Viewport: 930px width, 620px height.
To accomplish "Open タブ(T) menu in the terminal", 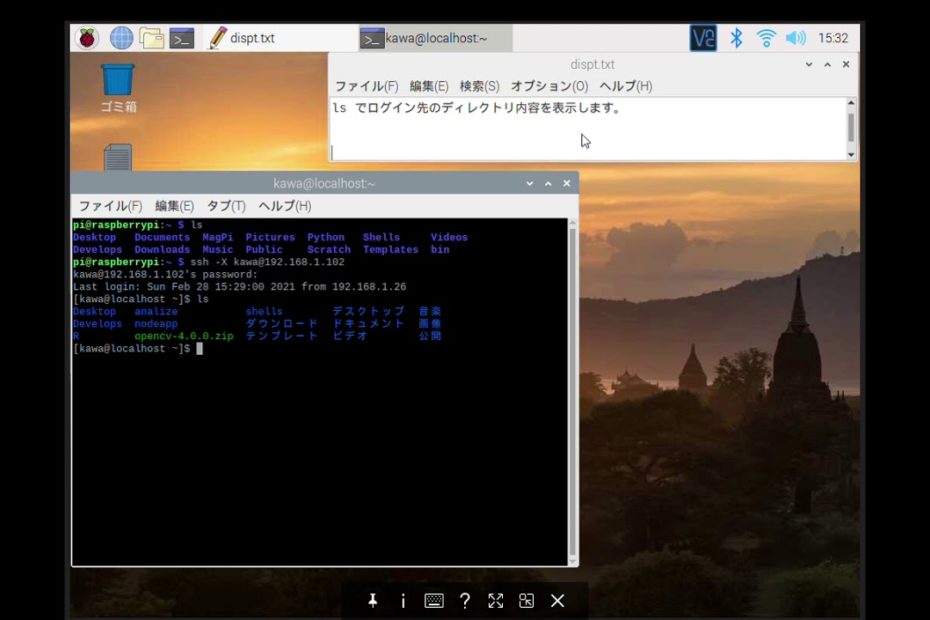I will [x=226, y=206].
